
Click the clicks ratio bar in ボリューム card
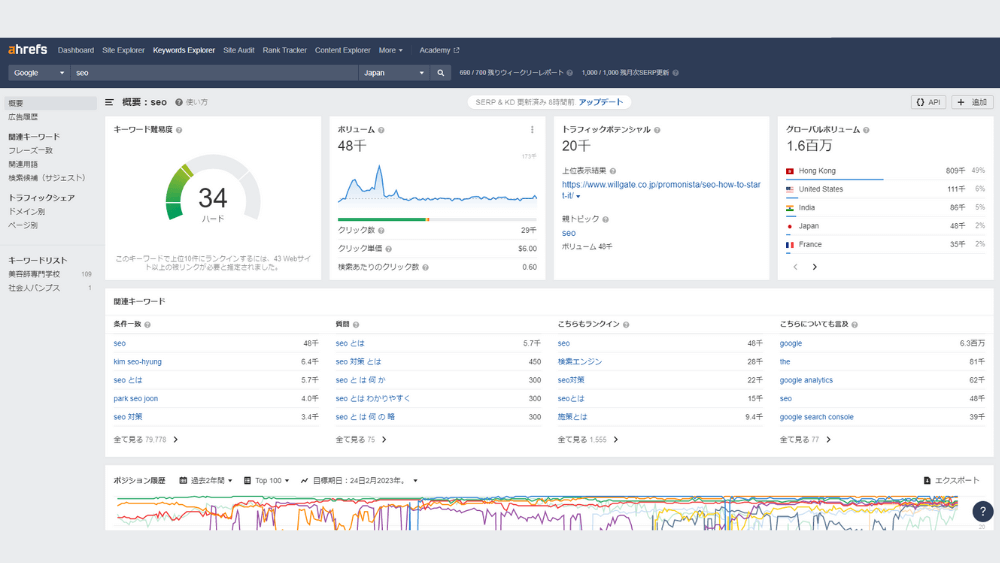tap(438, 219)
